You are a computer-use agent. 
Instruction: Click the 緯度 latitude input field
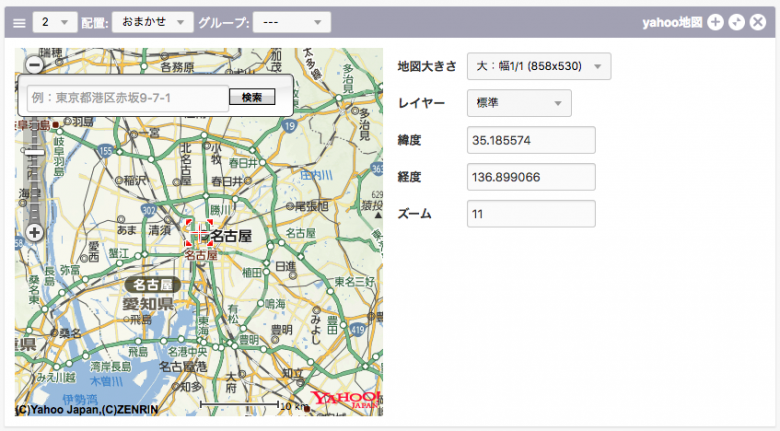(531, 140)
